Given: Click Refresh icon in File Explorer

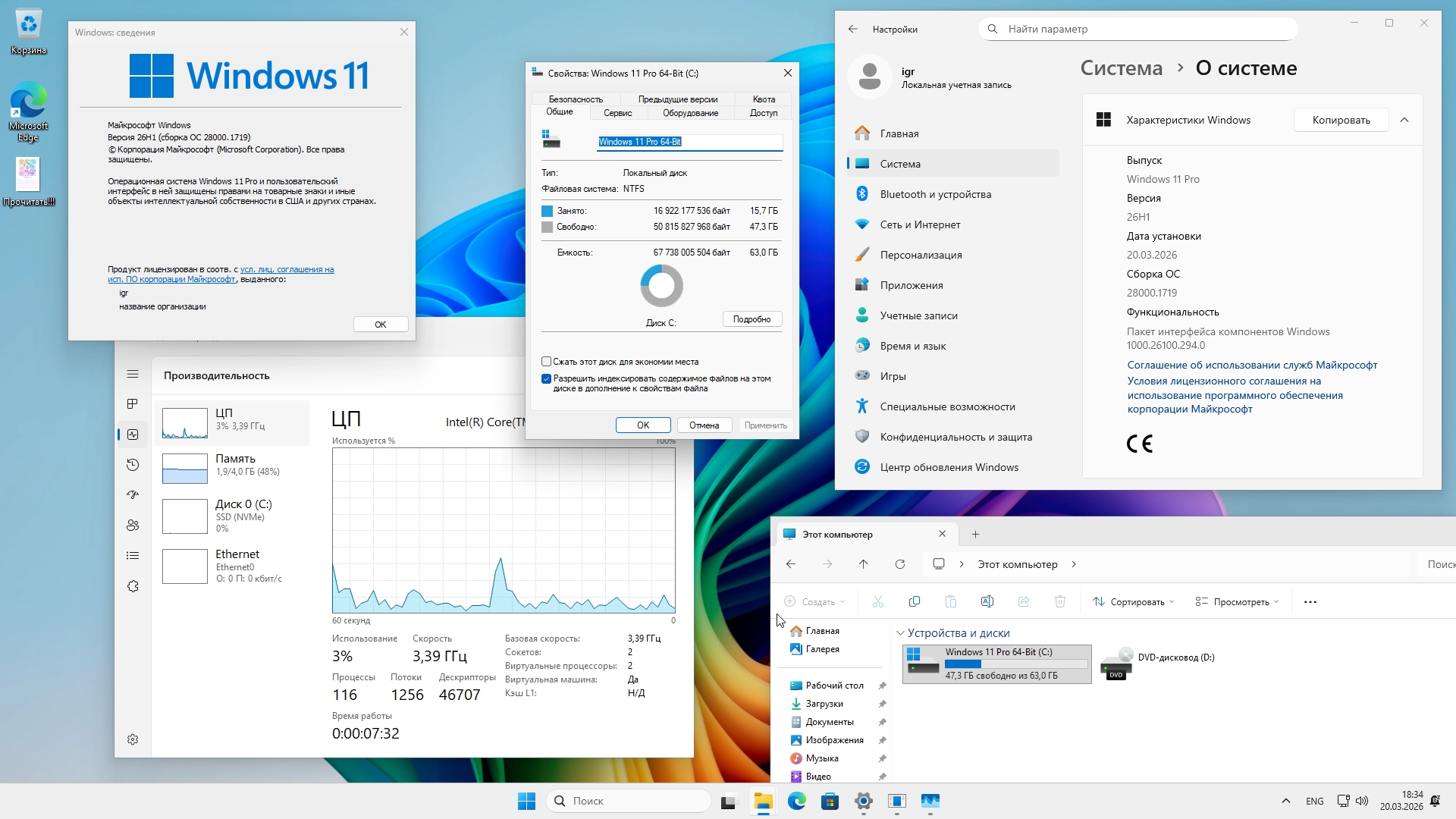Looking at the screenshot, I should tap(900, 564).
